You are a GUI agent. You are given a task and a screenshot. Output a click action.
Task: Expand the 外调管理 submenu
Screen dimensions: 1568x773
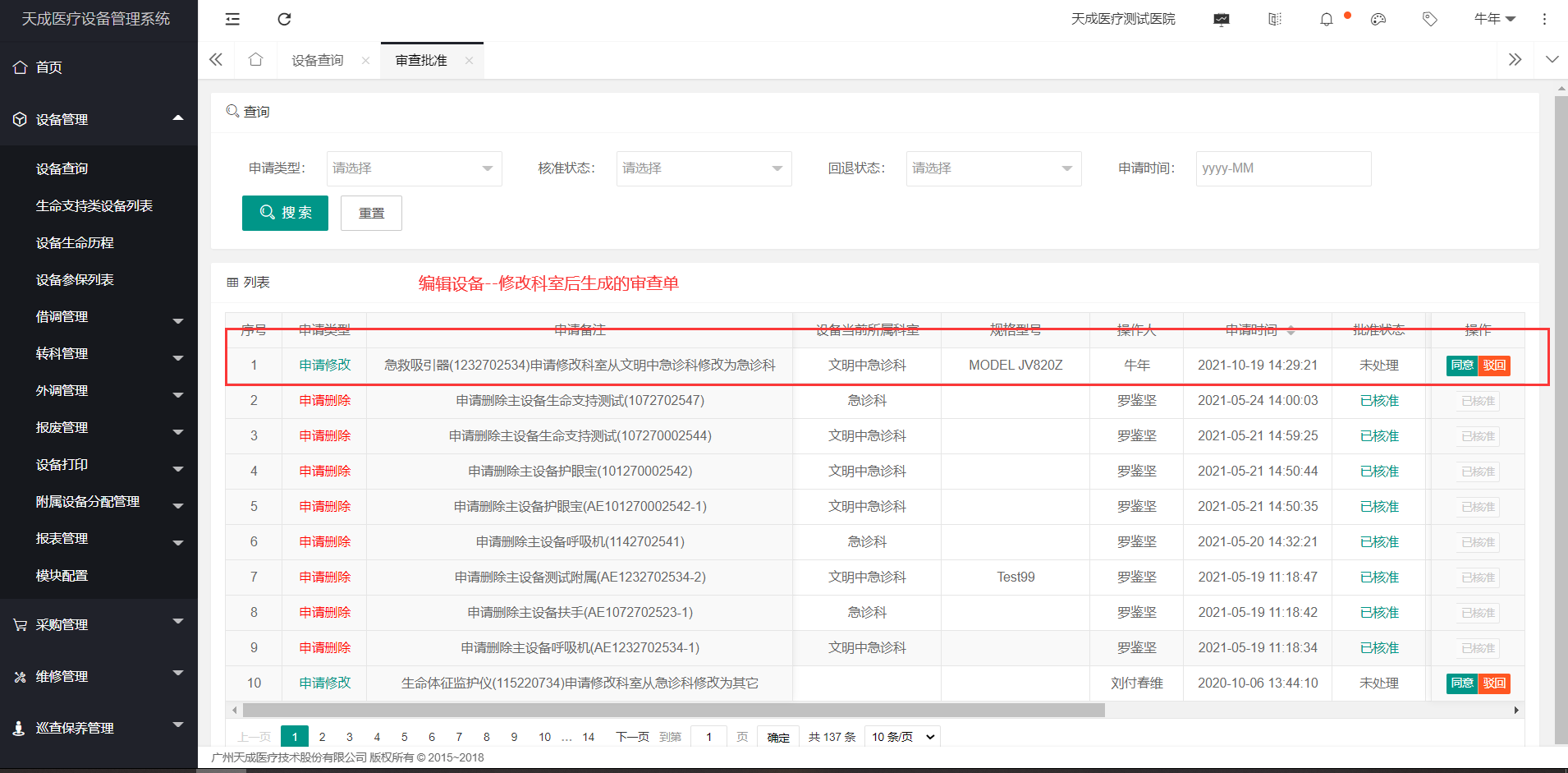pyautogui.click(x=99, y=390)
